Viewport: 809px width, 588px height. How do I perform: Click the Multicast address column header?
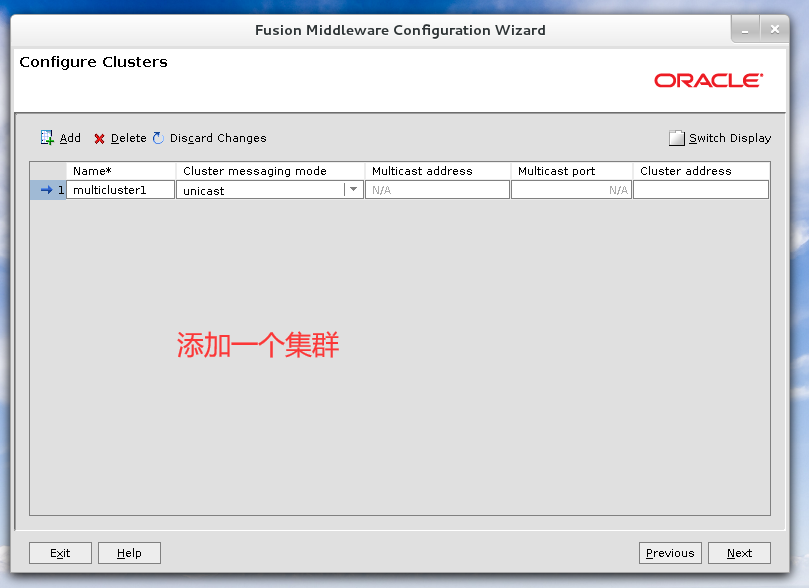point(438,171)
